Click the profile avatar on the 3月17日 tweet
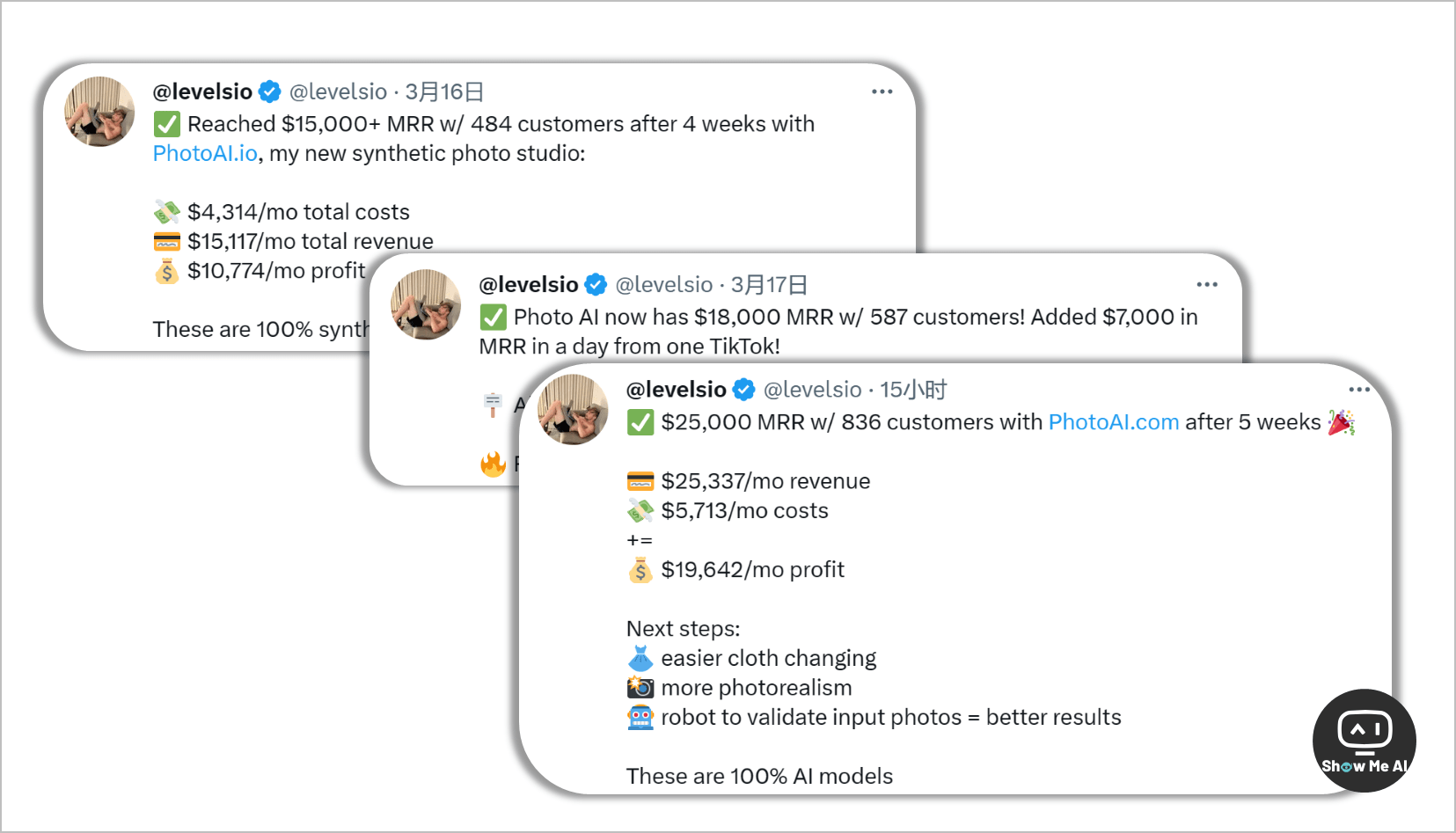Viewport: 1456px width, 833px height. point(426,304)
